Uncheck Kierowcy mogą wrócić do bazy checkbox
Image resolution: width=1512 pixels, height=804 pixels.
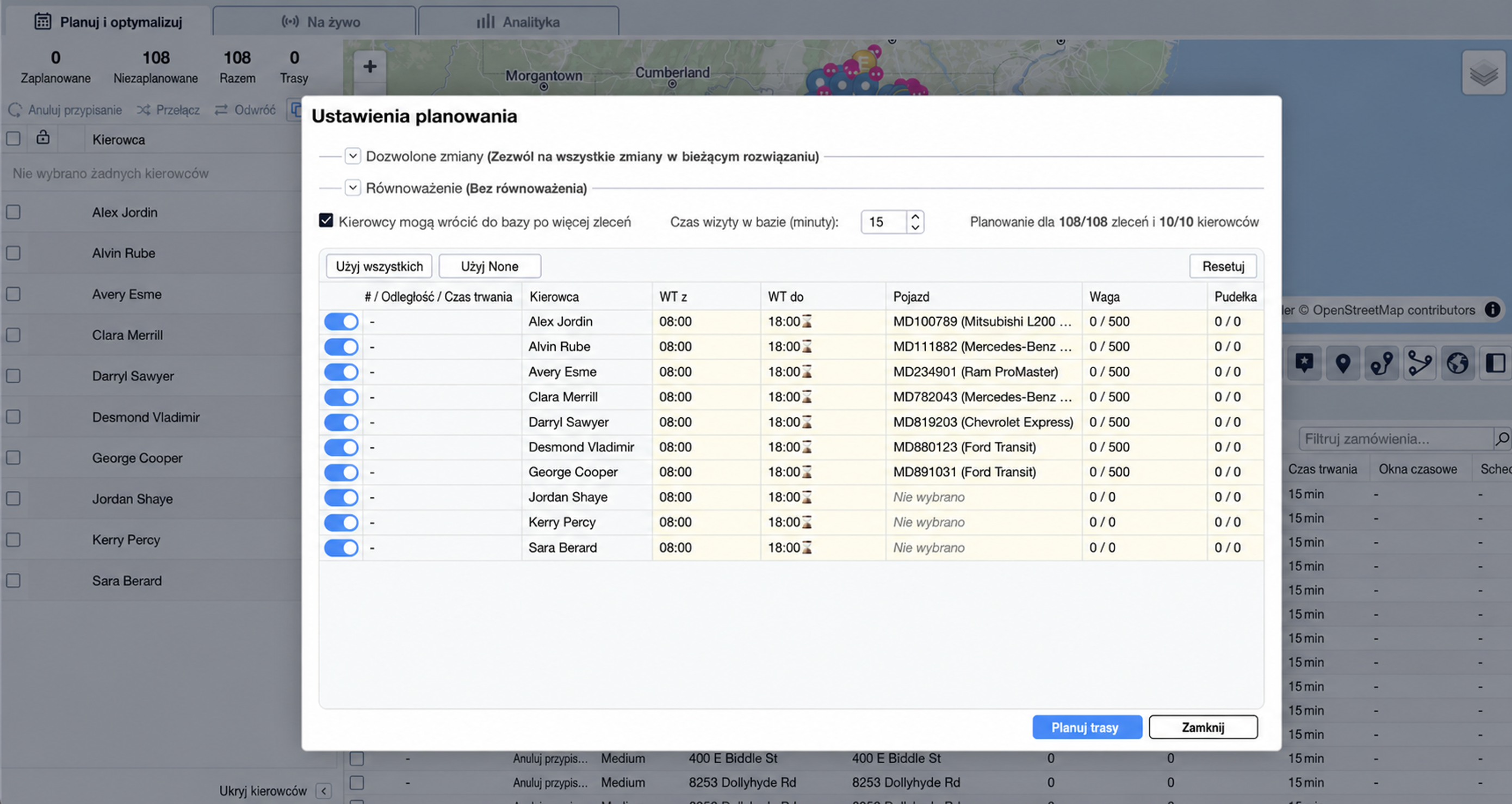coord(326,221)
